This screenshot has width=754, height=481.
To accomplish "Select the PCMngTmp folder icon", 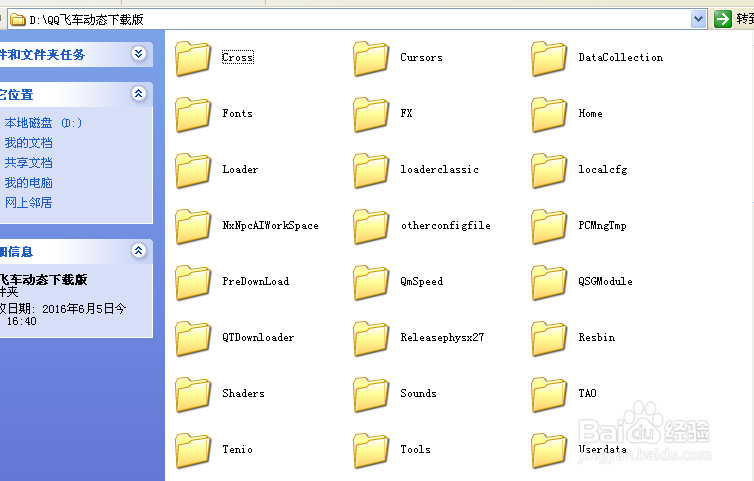I will 549,227.
